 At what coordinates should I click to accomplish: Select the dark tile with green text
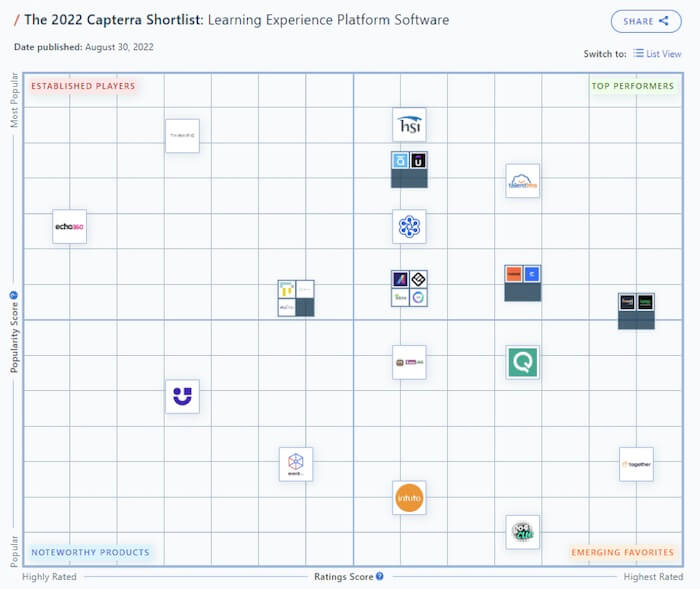click(x=646, y=302)
